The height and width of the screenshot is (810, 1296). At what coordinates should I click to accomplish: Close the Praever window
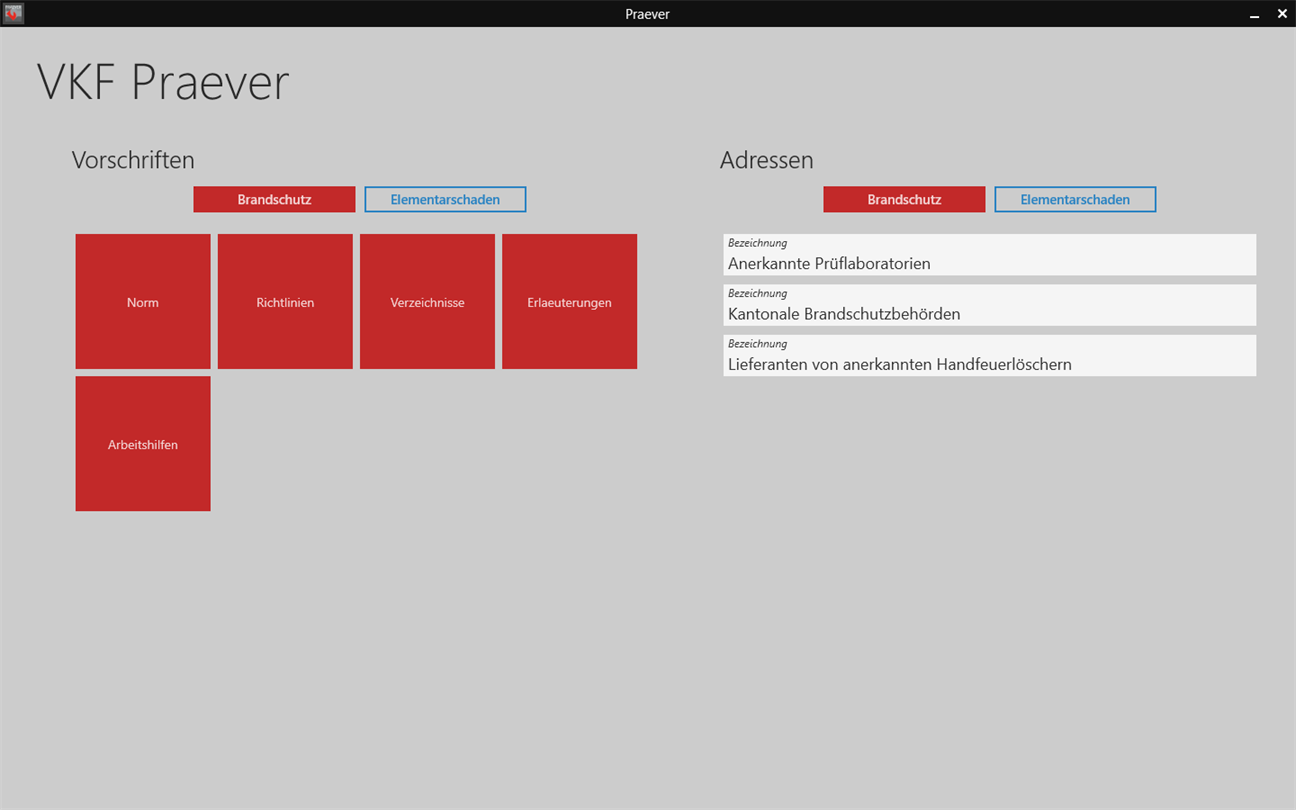1282,14
